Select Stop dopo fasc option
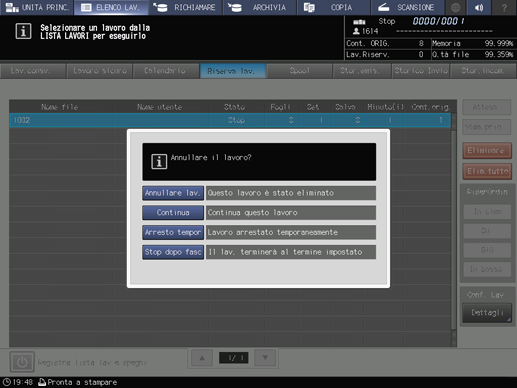517x388 pixels. click(x=173, y=252)
